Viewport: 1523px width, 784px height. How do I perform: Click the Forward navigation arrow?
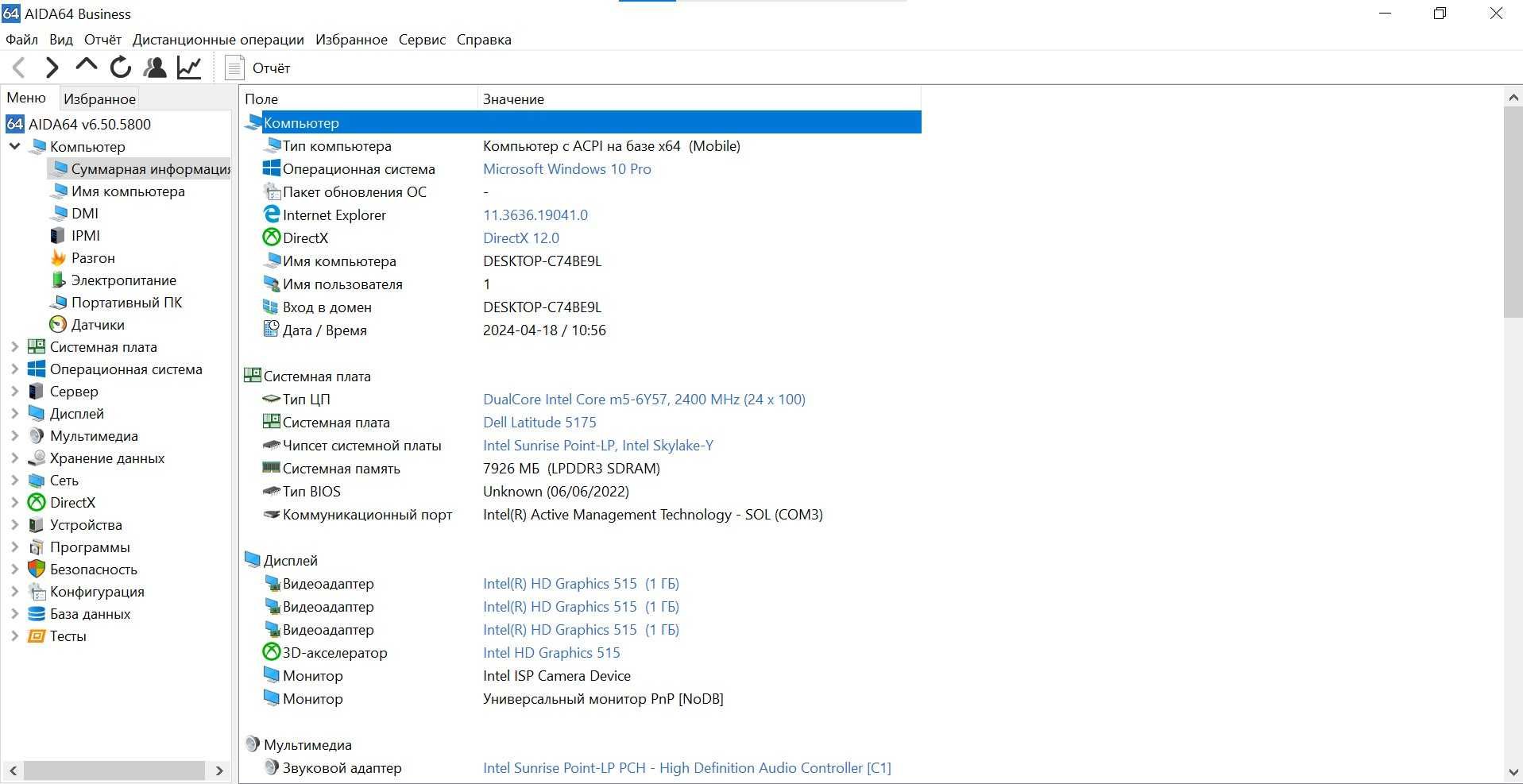point(52,68)
